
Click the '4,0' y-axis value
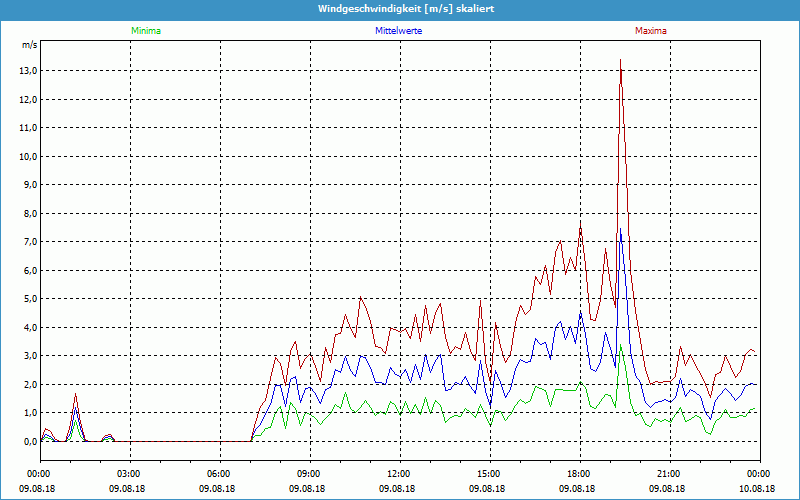point(31,328)
